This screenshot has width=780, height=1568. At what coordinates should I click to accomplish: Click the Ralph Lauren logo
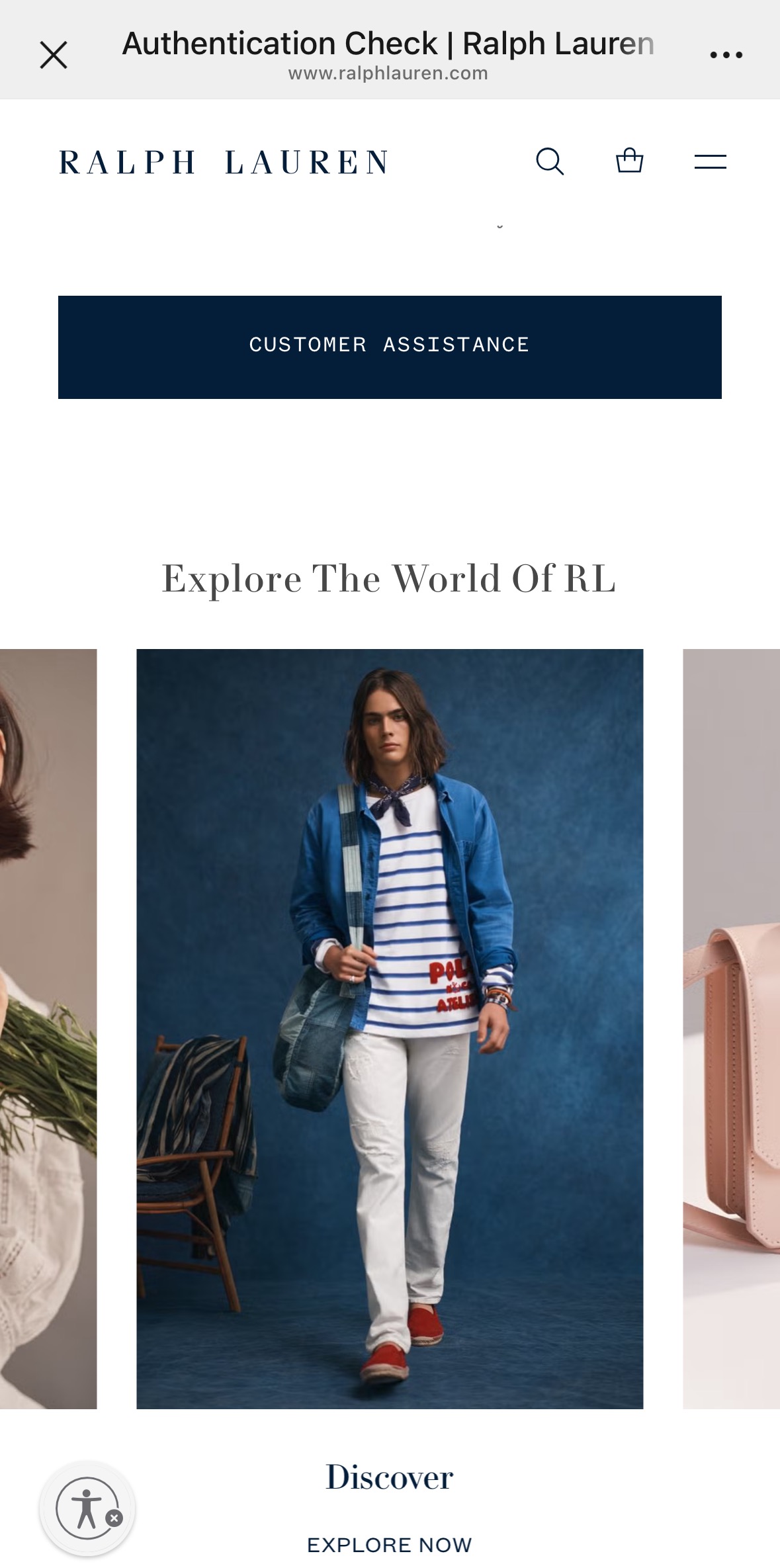coord(224,163)
